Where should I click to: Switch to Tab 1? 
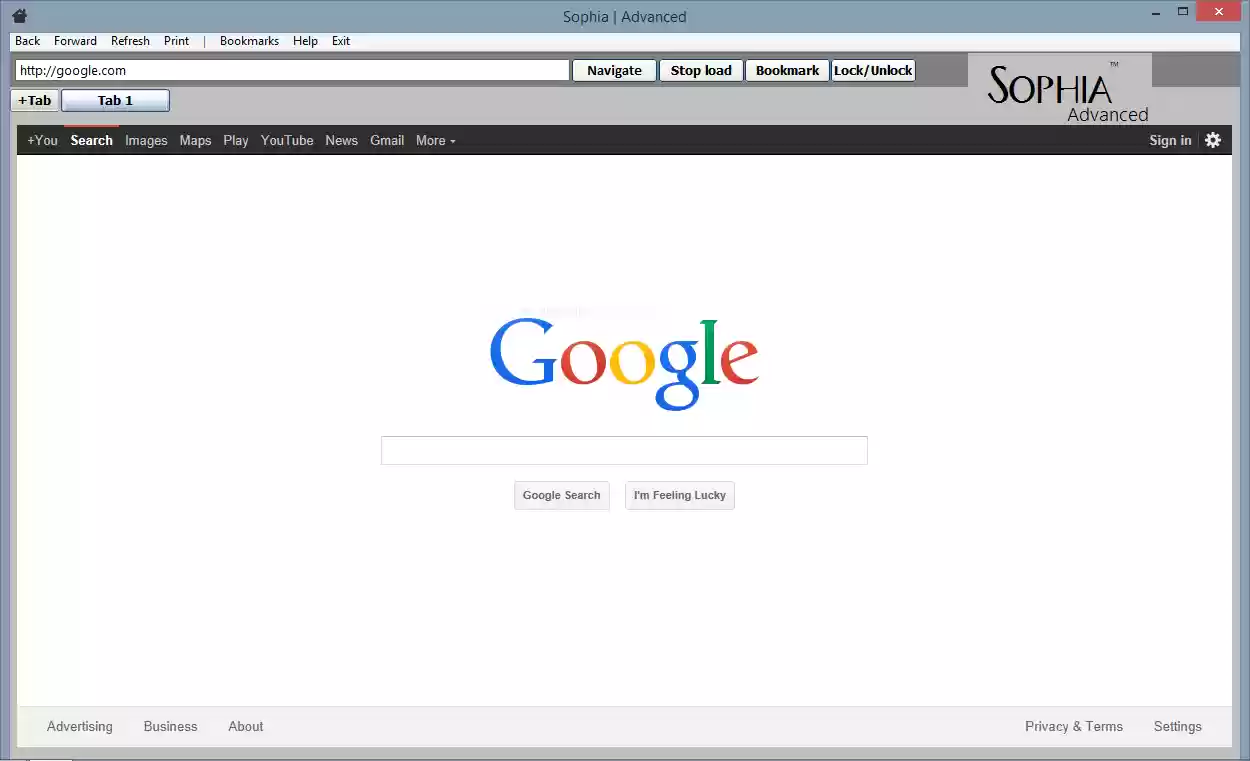(x=114, y=100)
